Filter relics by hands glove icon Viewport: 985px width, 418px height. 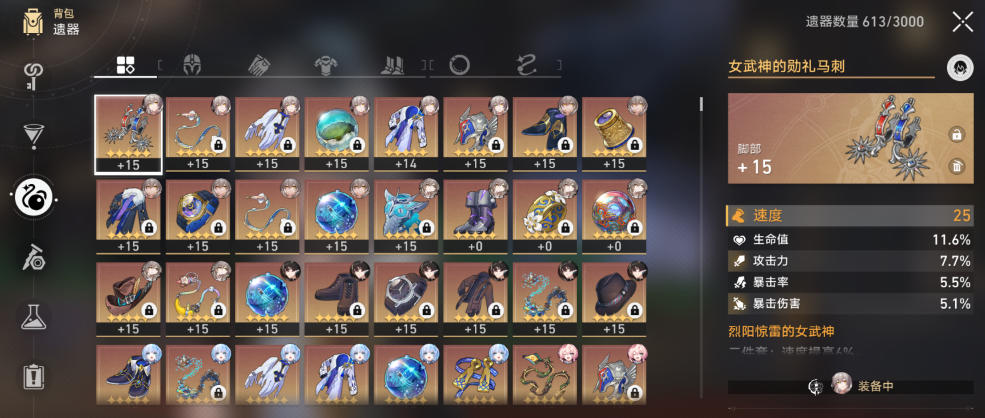click(x=259, y=65)
